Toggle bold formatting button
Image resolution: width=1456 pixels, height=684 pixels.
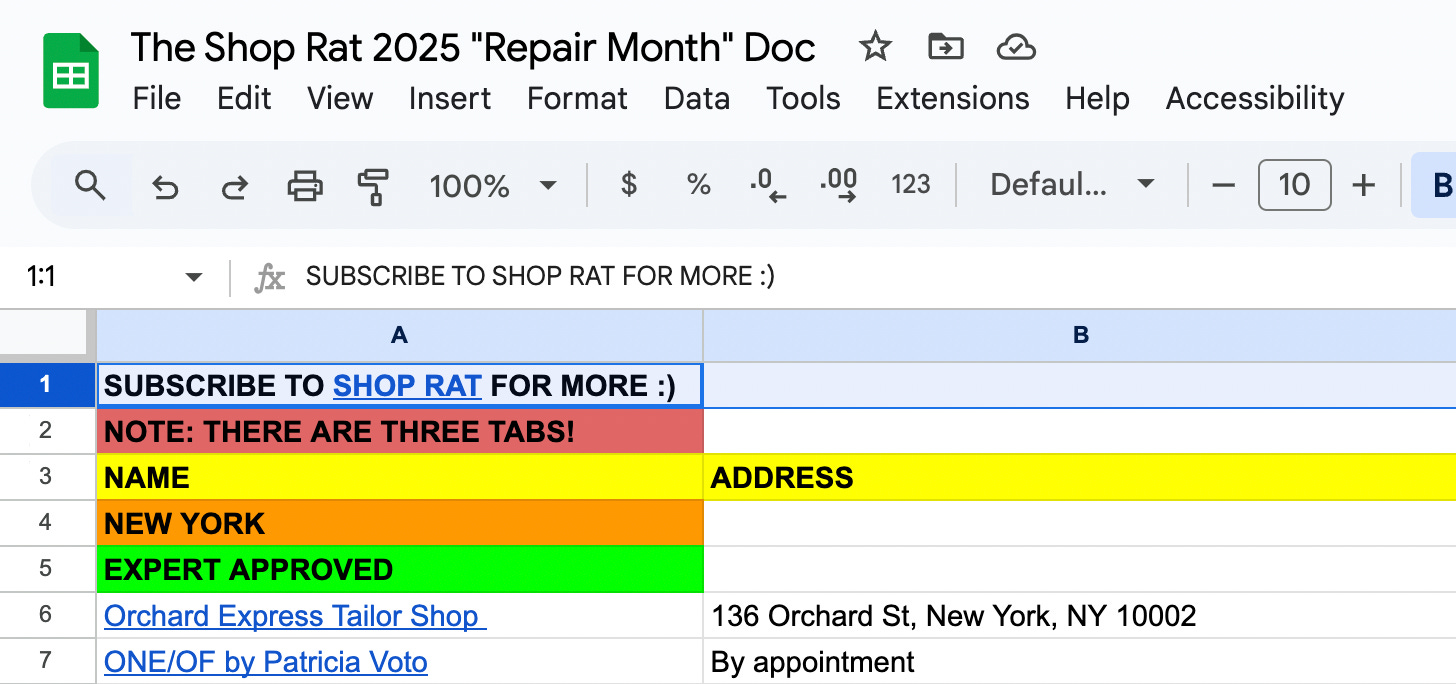tap(1436, 185)
